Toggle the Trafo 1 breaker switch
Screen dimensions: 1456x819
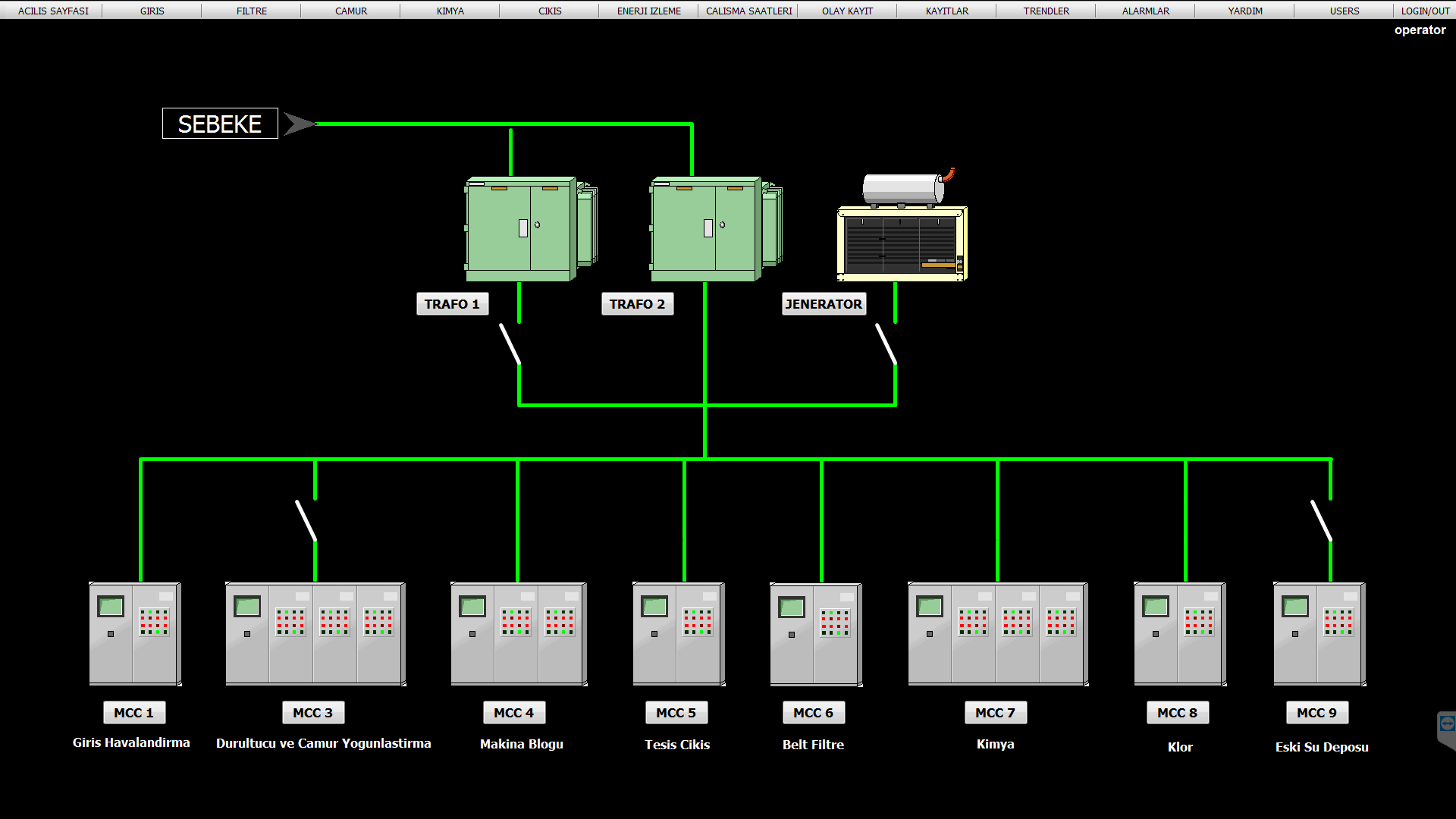pyautogui.click(x=510, y=345)
